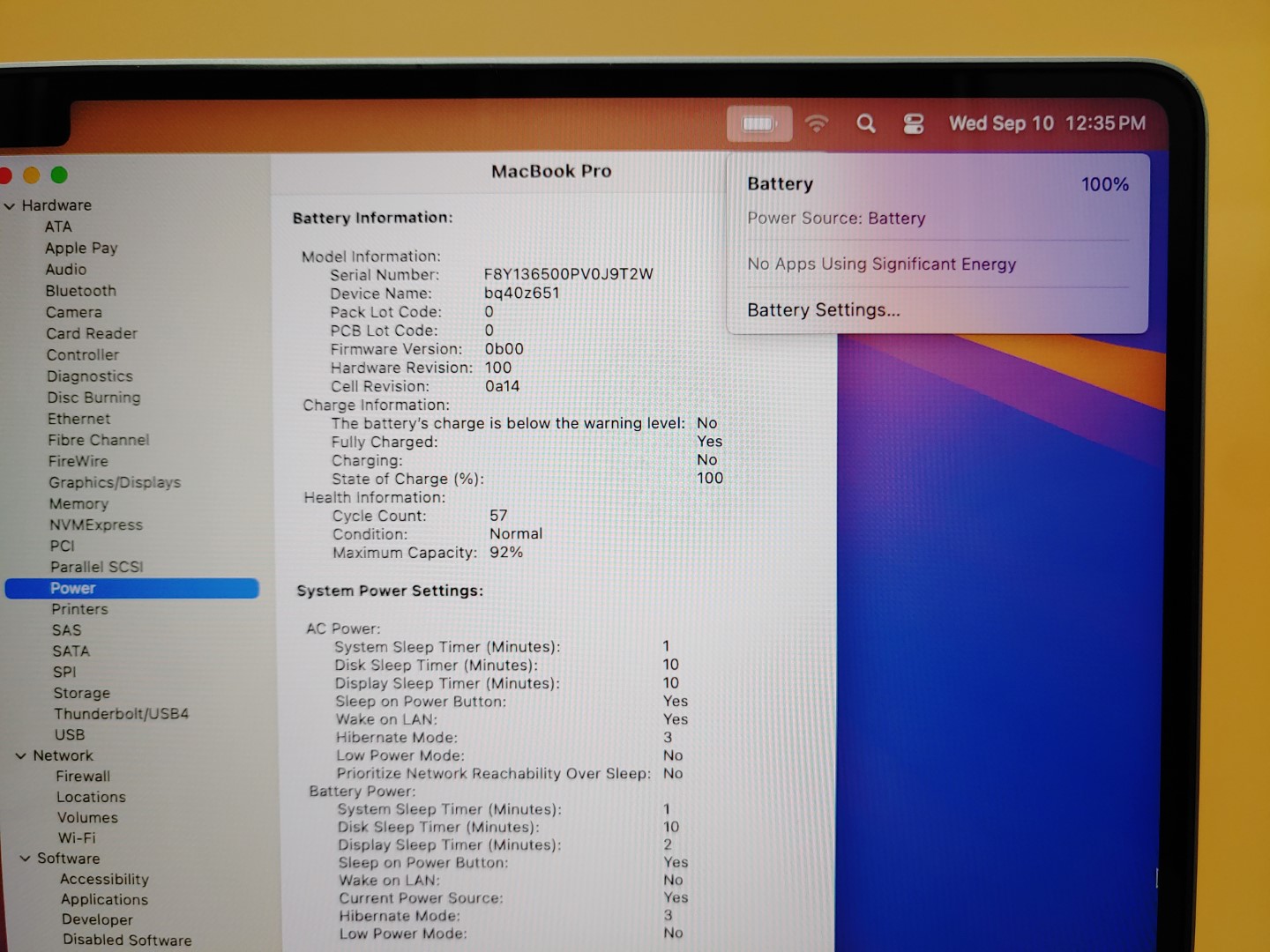Viewport: 1270px width, 952px height.
Task: Collapse the Network section chevron
Action: 20,756
